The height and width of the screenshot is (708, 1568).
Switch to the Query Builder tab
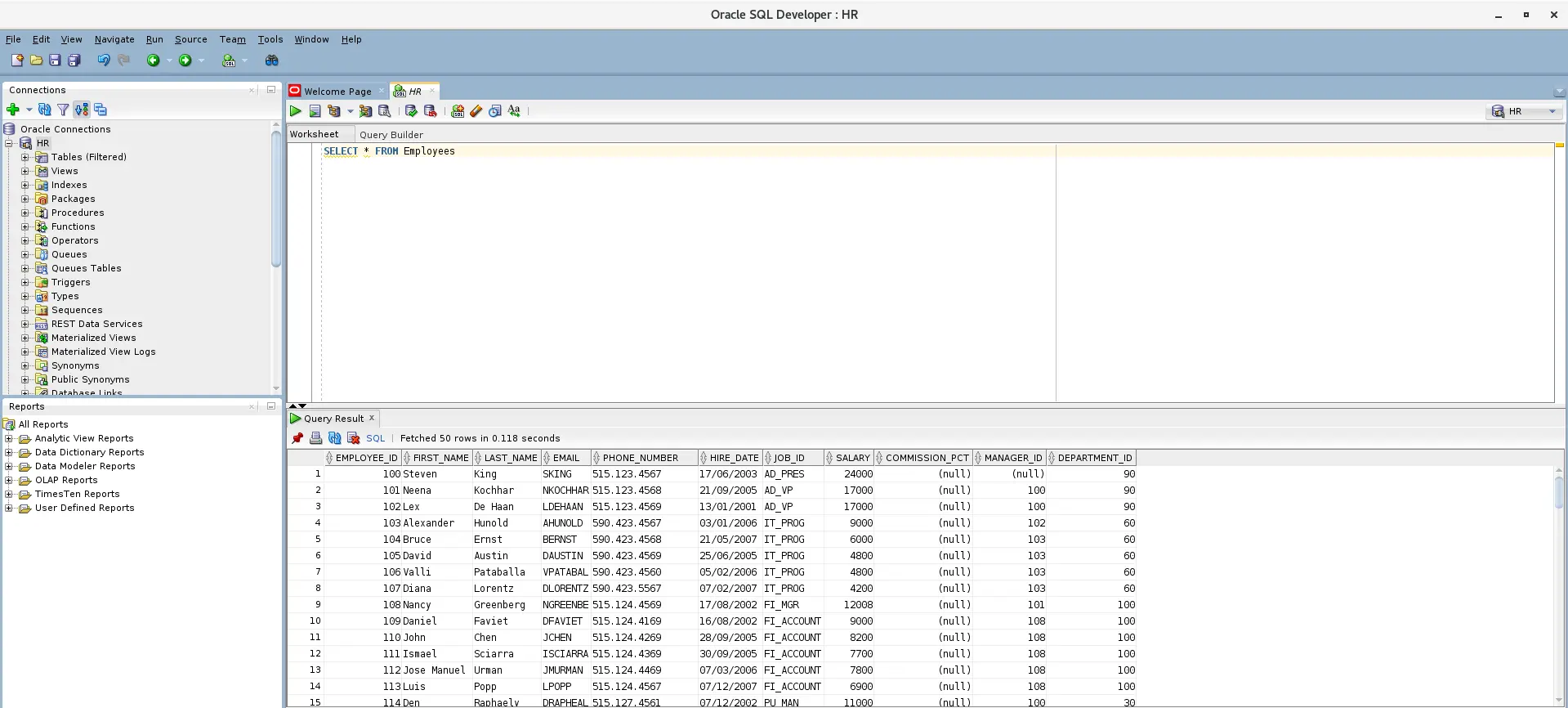tap(391, 135)
